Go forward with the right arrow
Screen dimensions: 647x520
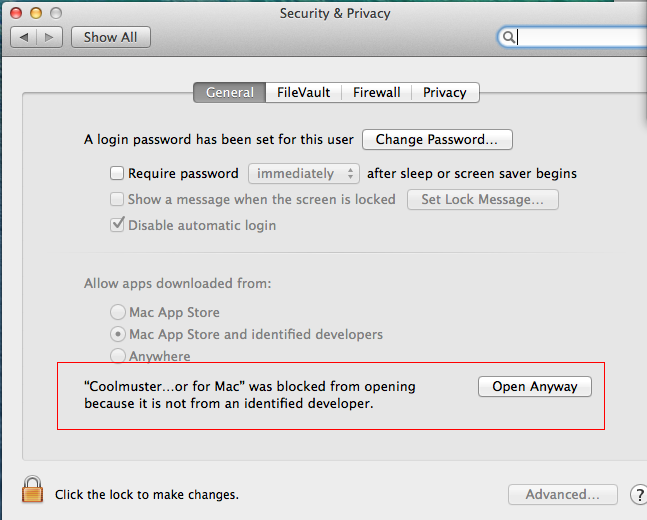click(x=50, y=38)
